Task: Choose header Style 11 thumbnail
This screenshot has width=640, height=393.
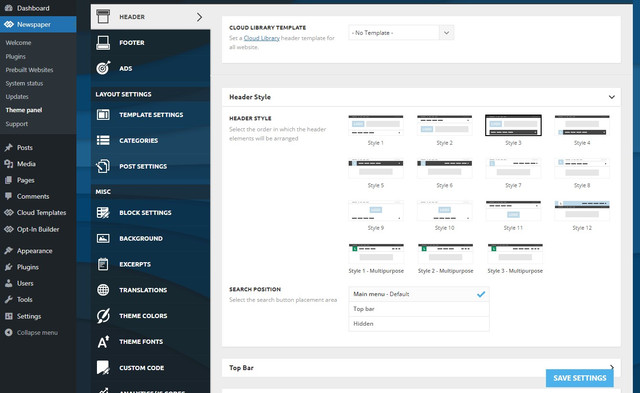Action: tap(513, 211)
